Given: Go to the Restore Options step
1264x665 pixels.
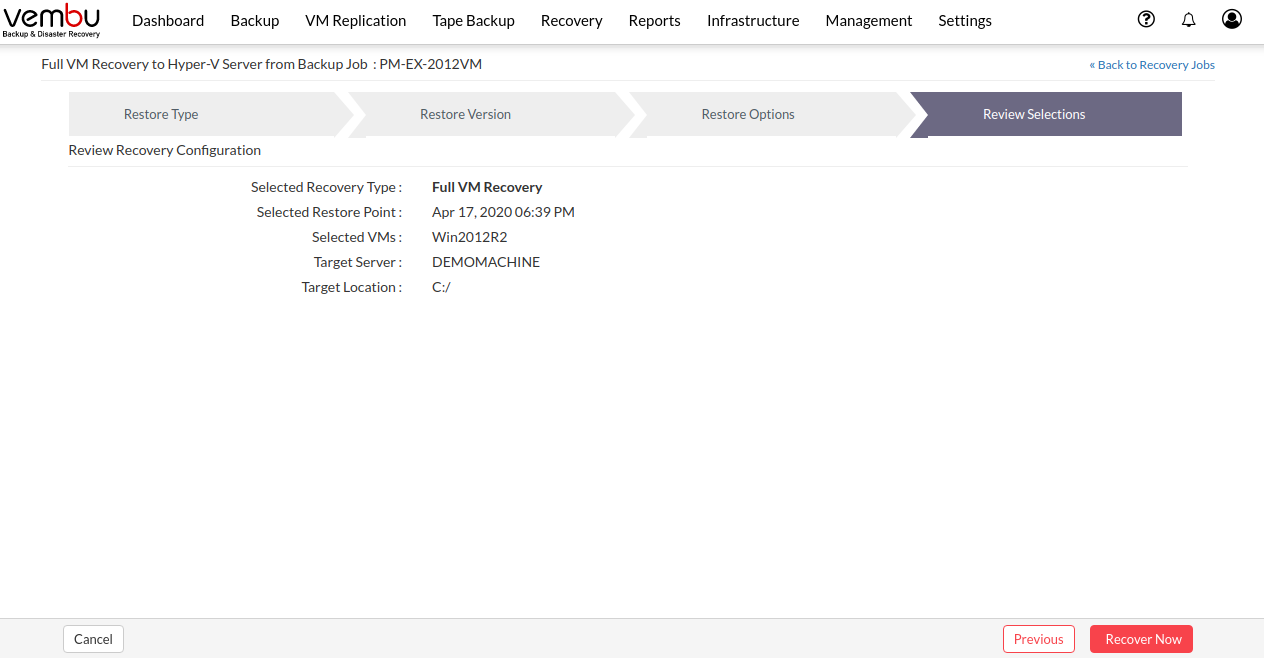Looking at the screenshot, I should tap(772, 114).
